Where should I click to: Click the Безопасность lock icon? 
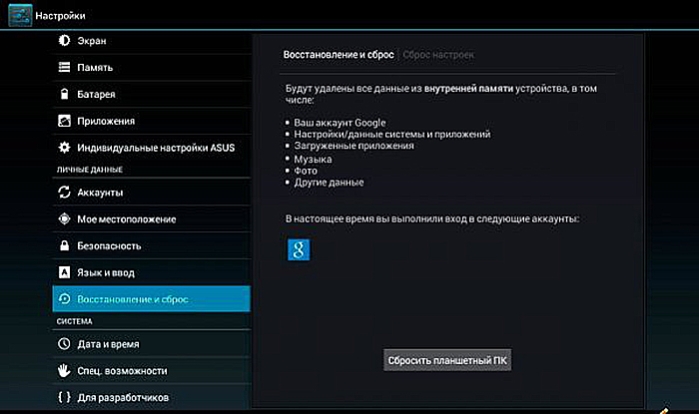pyautogui.click(x=64, y=246)
